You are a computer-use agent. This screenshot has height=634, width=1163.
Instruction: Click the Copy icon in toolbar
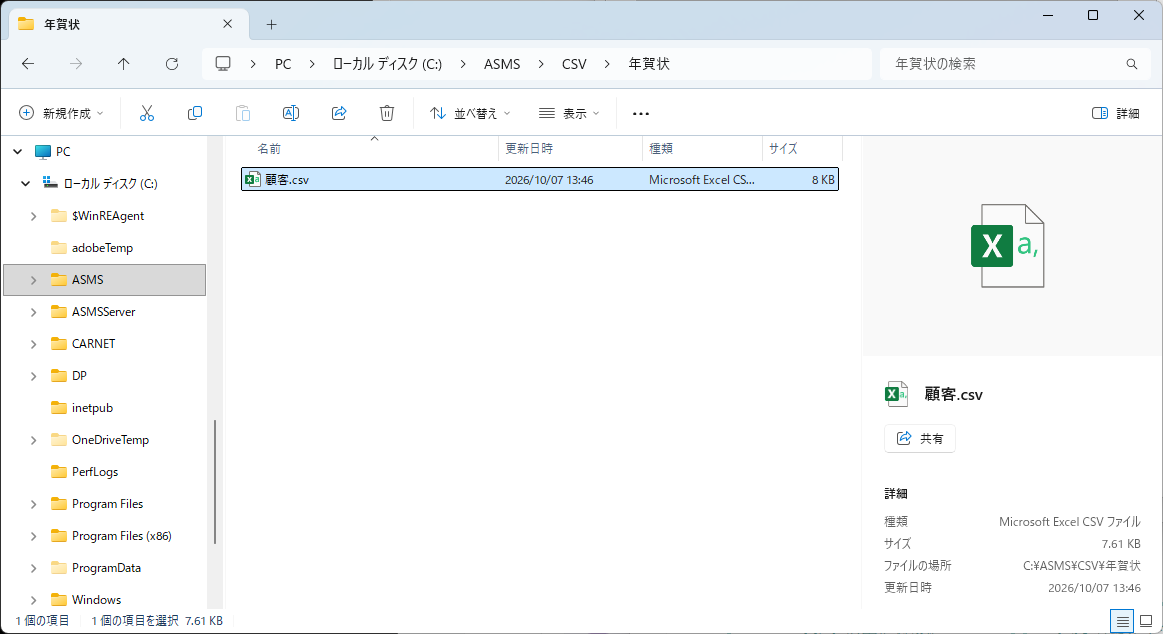195,113
